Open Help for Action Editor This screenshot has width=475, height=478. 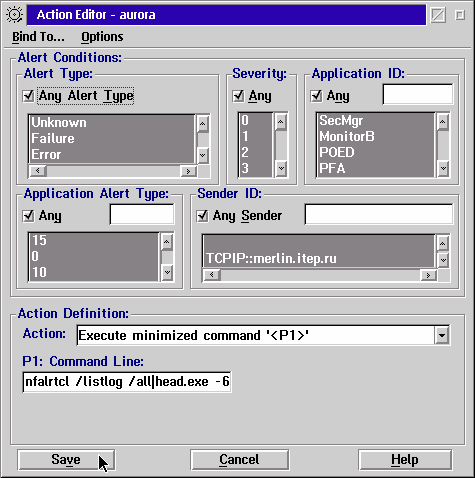coord(405,460)
